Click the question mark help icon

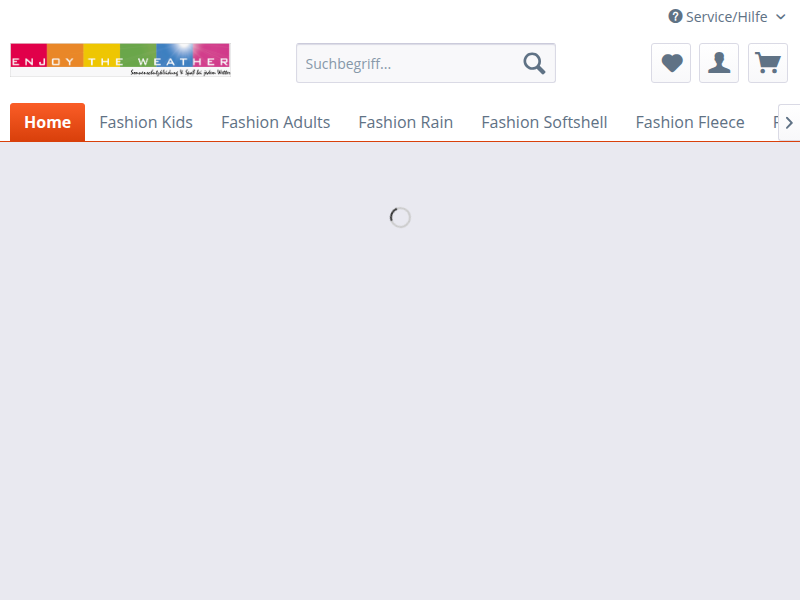tap(675, 16)
